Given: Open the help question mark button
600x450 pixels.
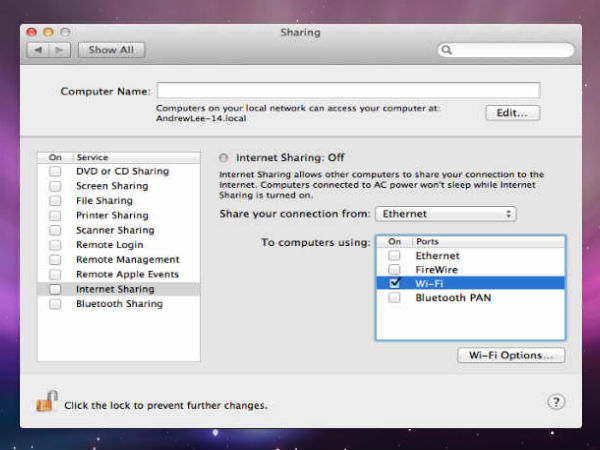Looking at the screenshot, I should coord(556,402).
